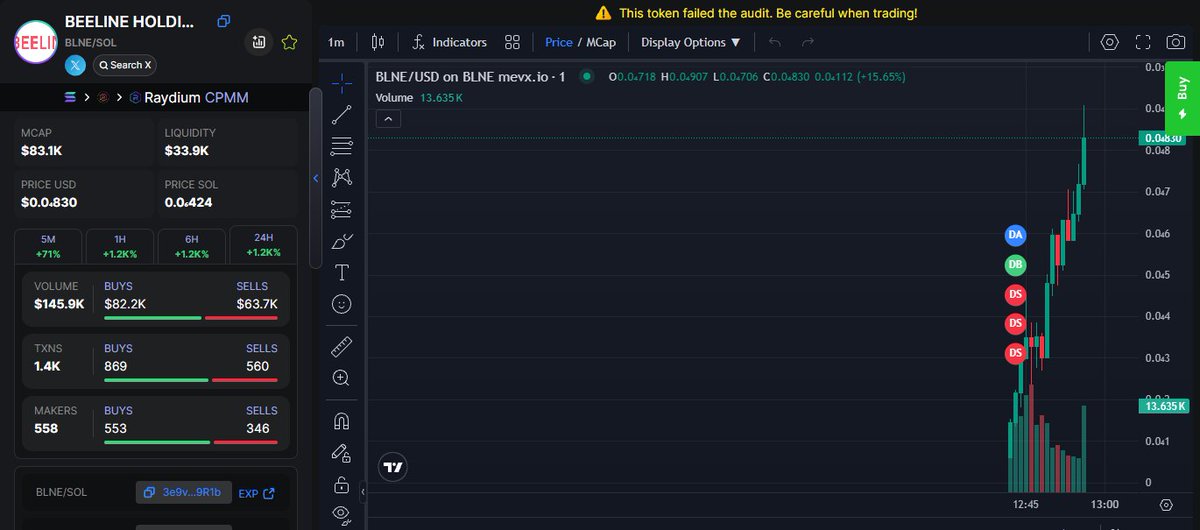The height and width of the screenshot is (530, 1200).
Task: Add token to favorites with star icon
Action: pyautogui.click(x=289, y=42)
